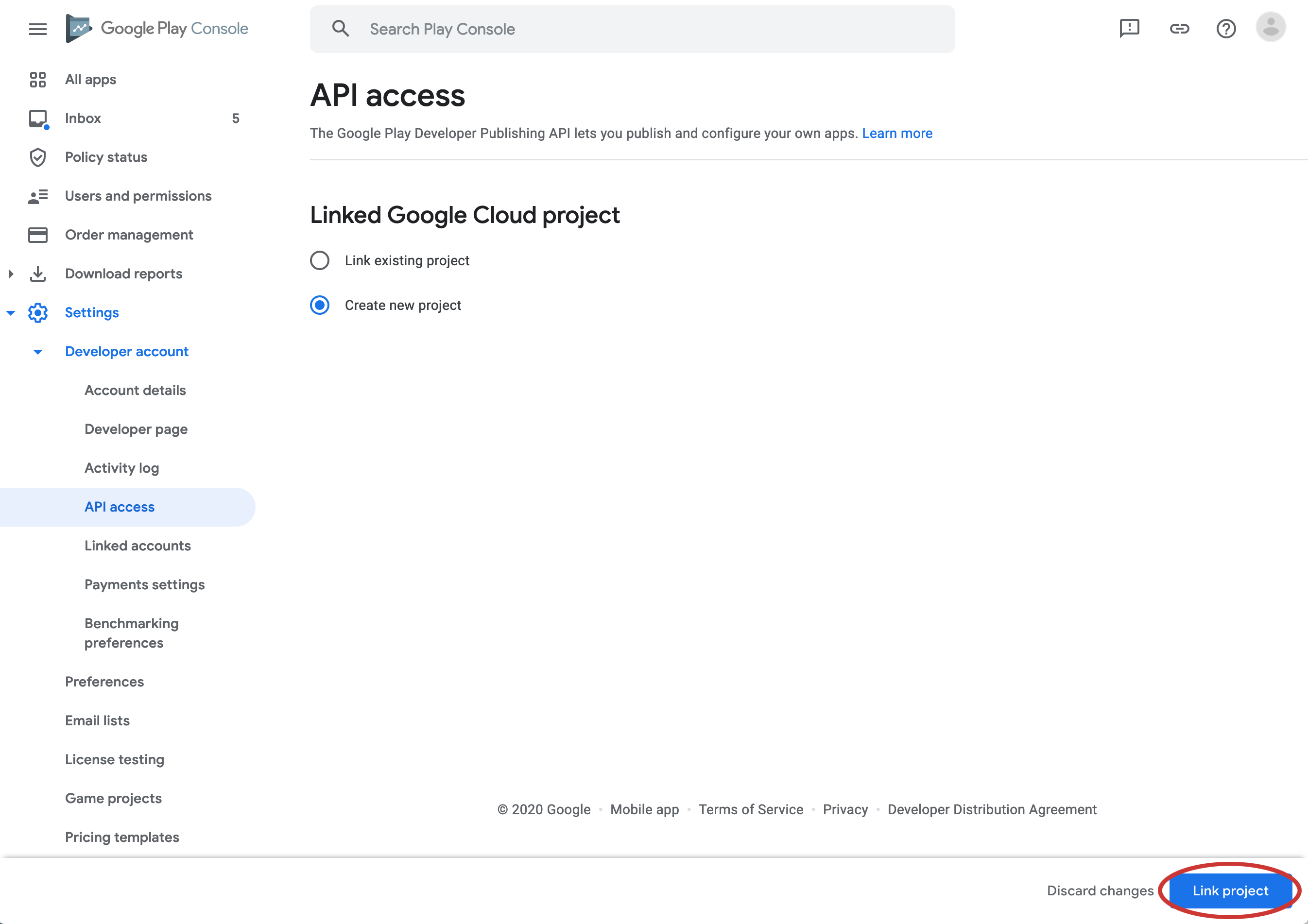Click the All apps grid icon

(37, 79)
